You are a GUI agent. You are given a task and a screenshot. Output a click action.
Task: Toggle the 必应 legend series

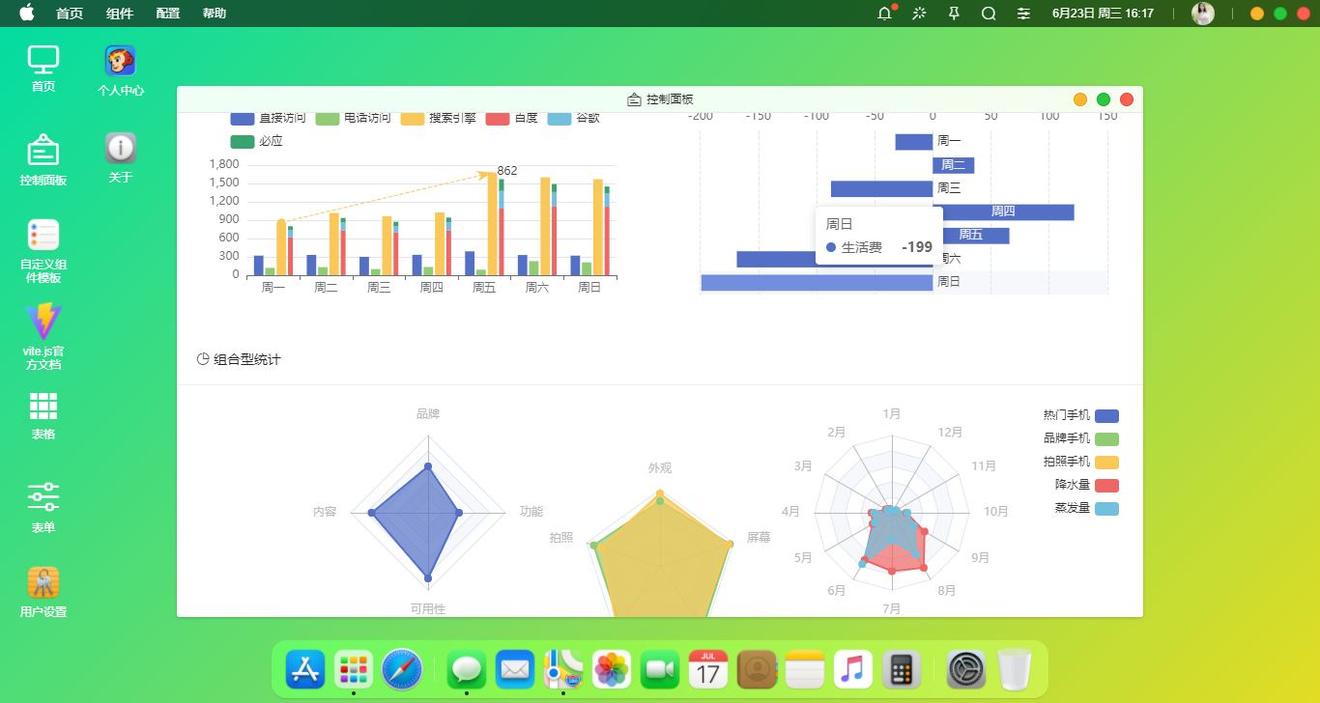click(x=257, y=141)
